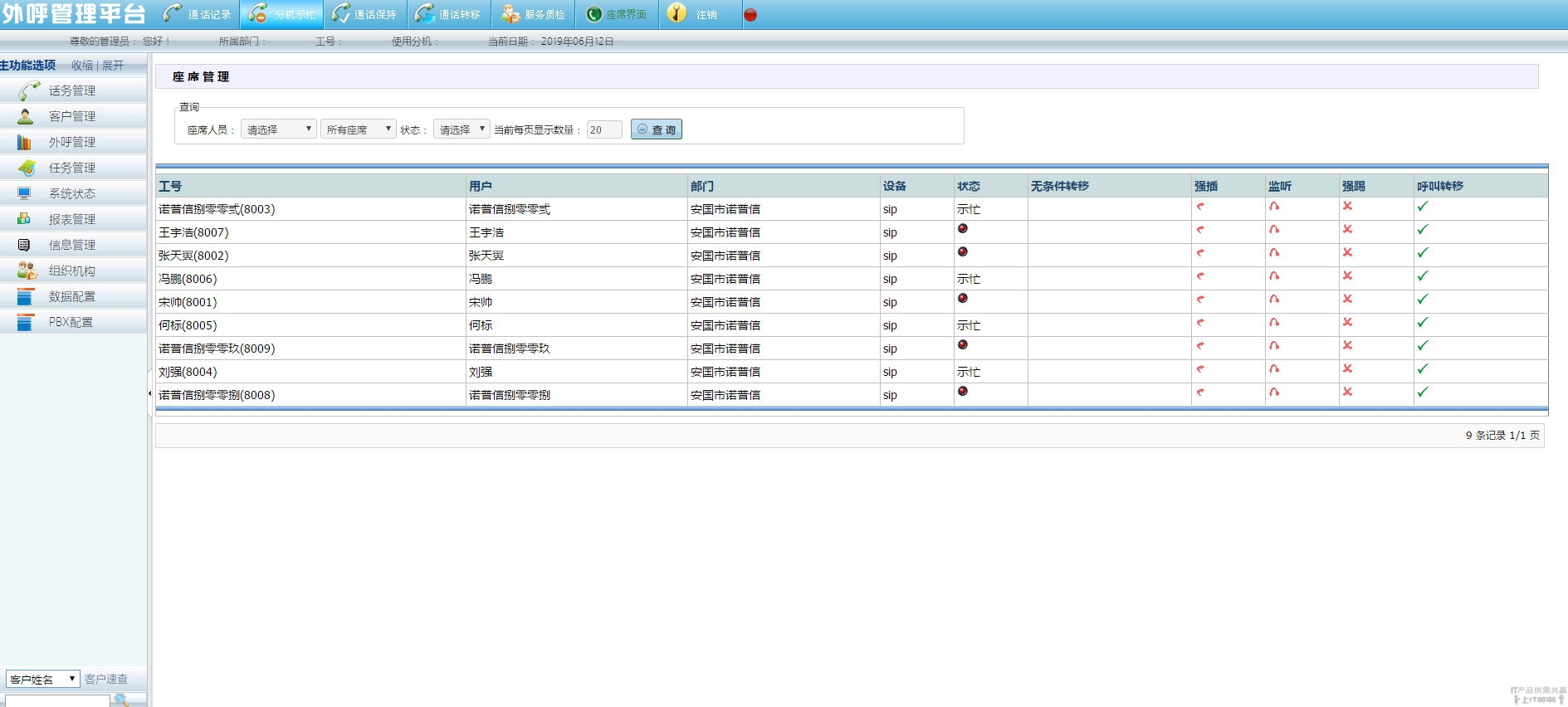
Task: Click the 展开 link in sidebar header
Action: point(113,66)
